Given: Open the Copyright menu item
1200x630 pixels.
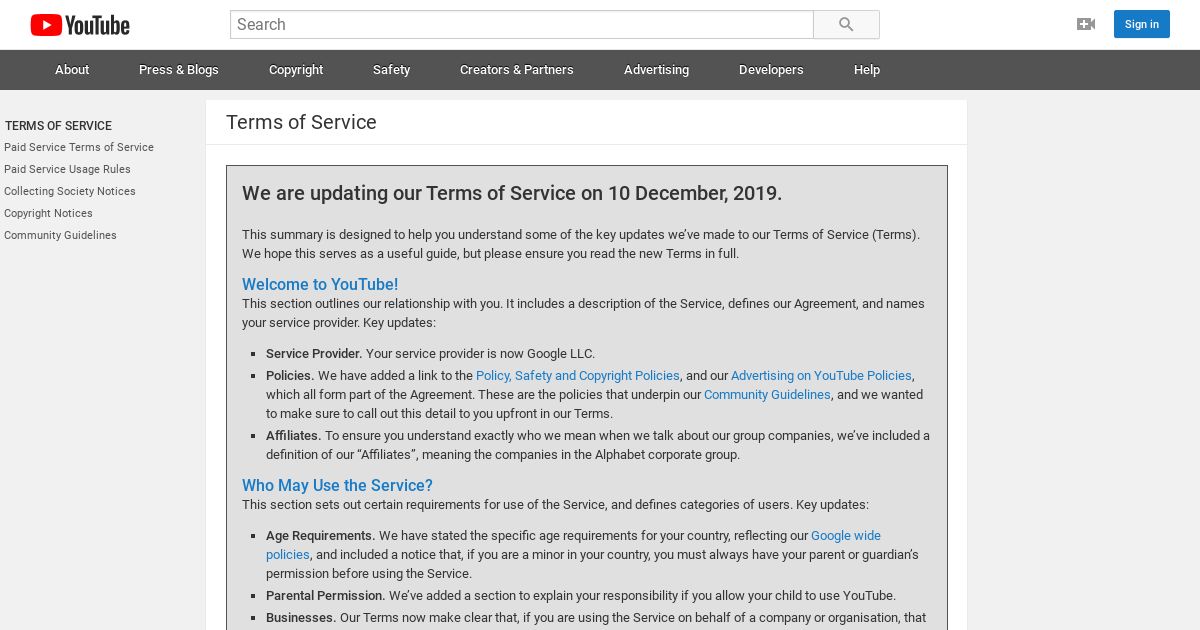Looking at the screenshot, I should click(296, 70).
